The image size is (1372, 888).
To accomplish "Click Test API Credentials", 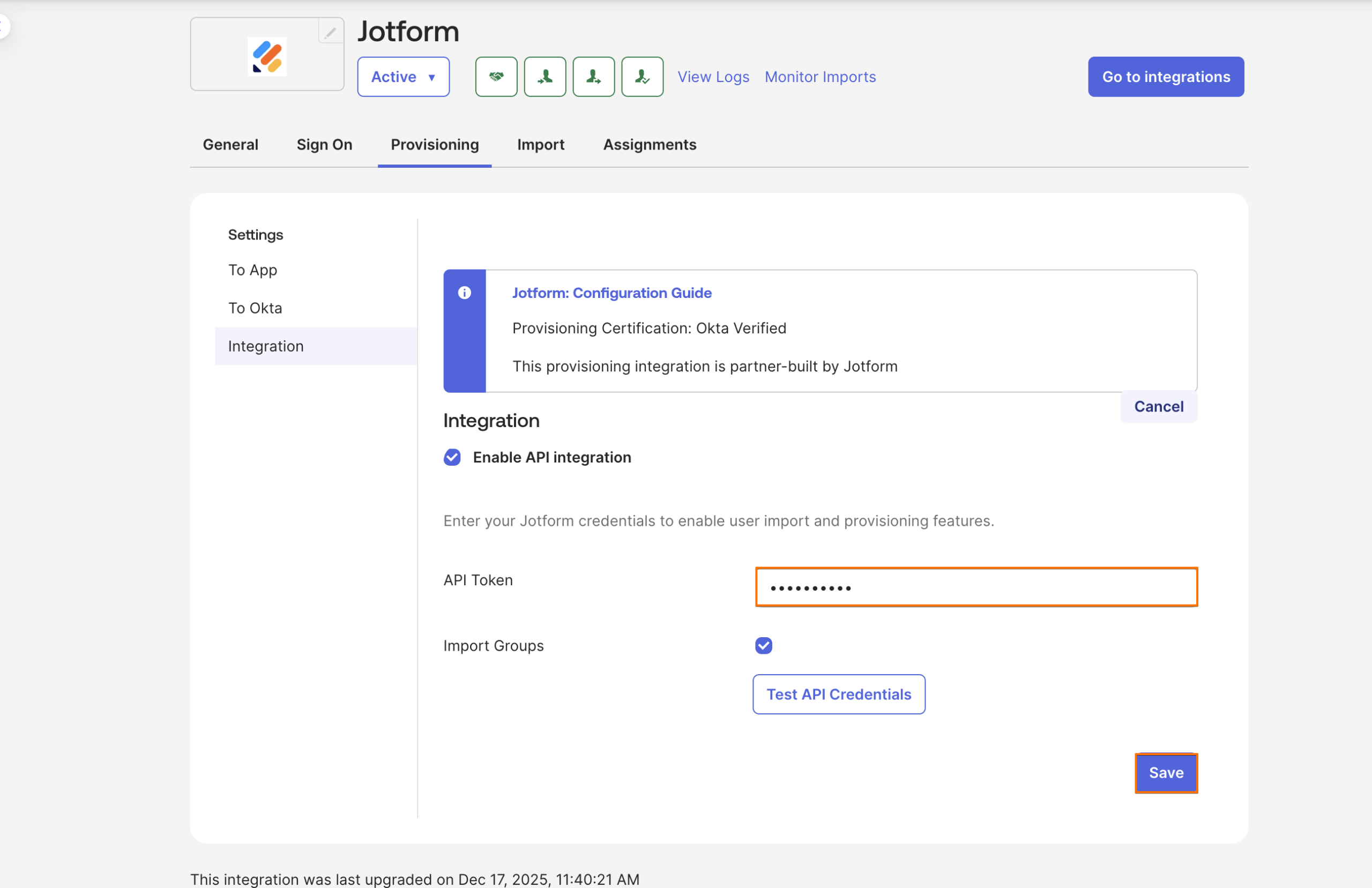I will [838, 694].
